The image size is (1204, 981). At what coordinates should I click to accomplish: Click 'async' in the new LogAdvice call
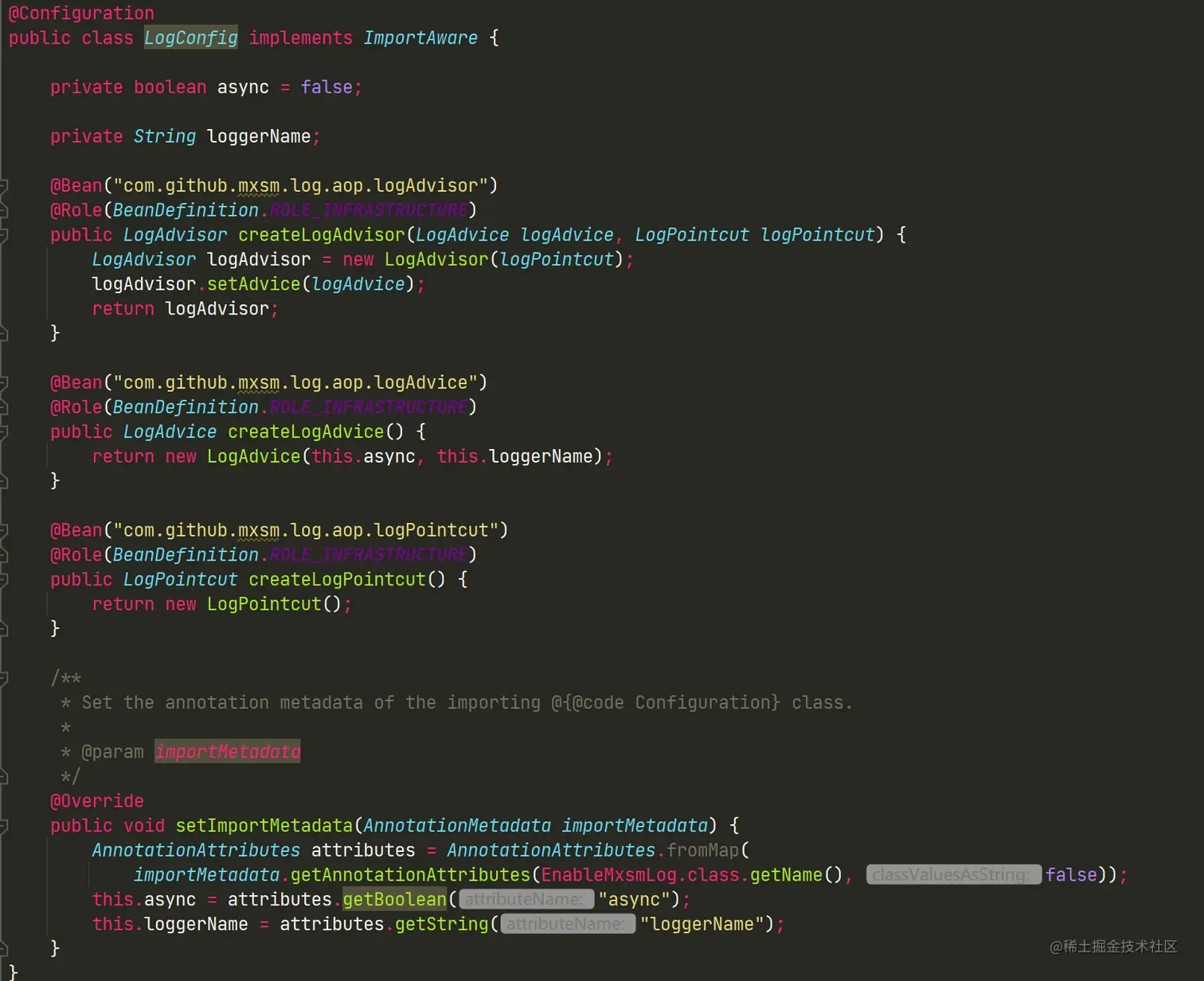389,458
